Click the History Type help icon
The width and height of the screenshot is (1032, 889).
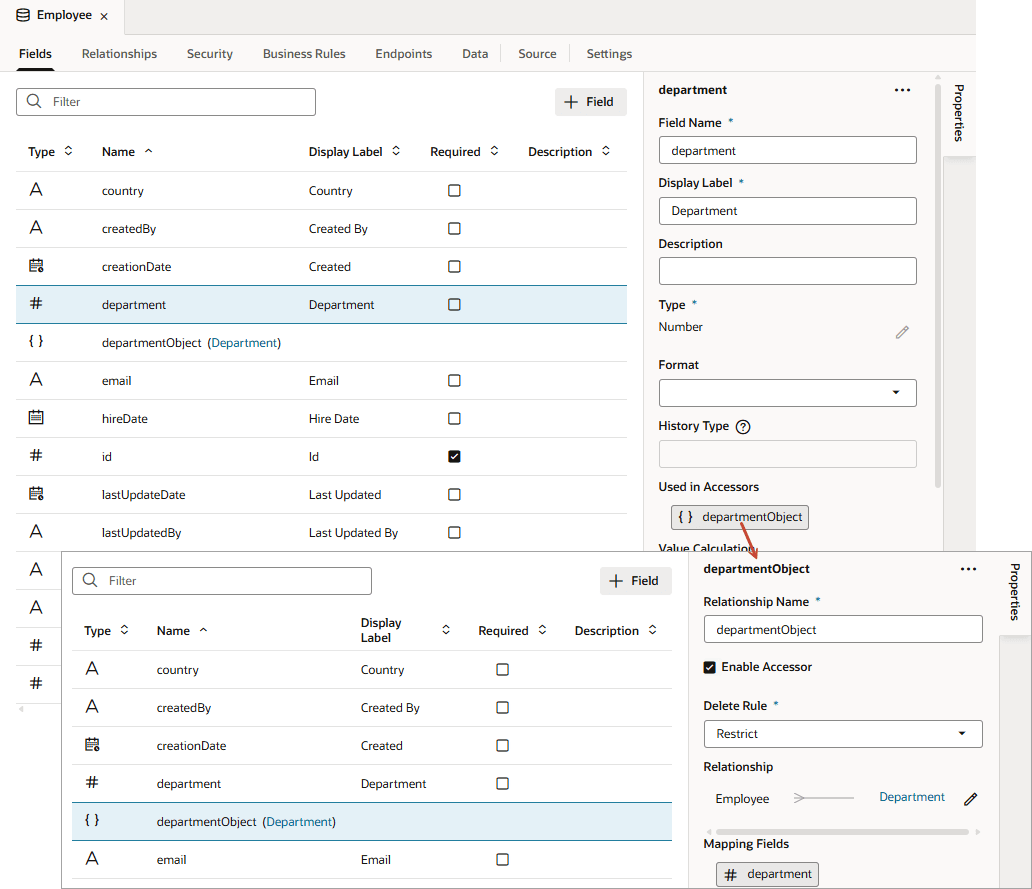point(743,426)
